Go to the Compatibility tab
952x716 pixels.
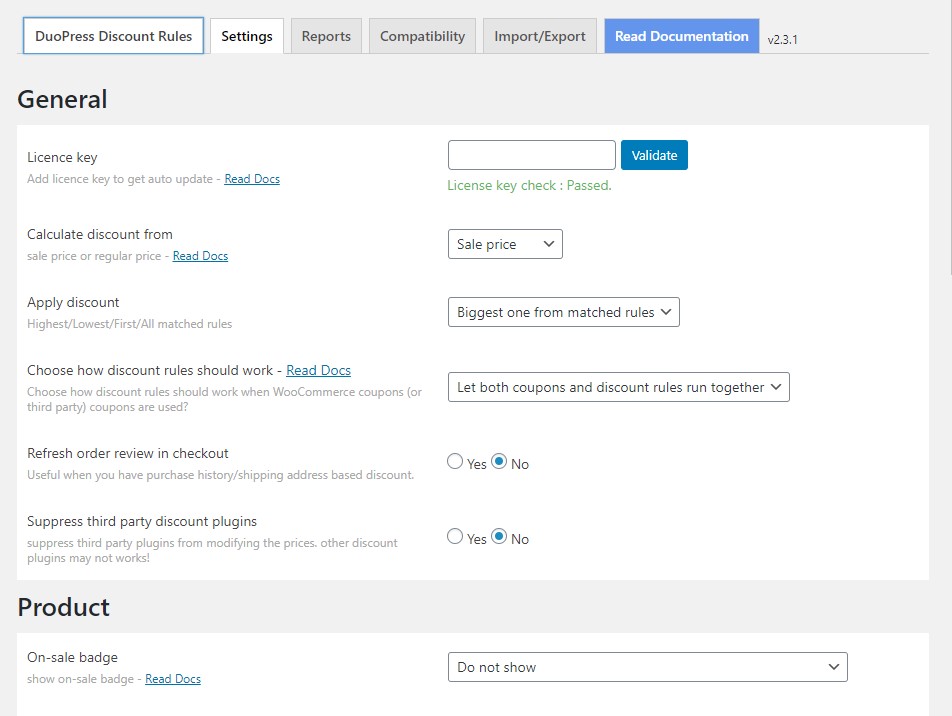(x=422, y=36)
